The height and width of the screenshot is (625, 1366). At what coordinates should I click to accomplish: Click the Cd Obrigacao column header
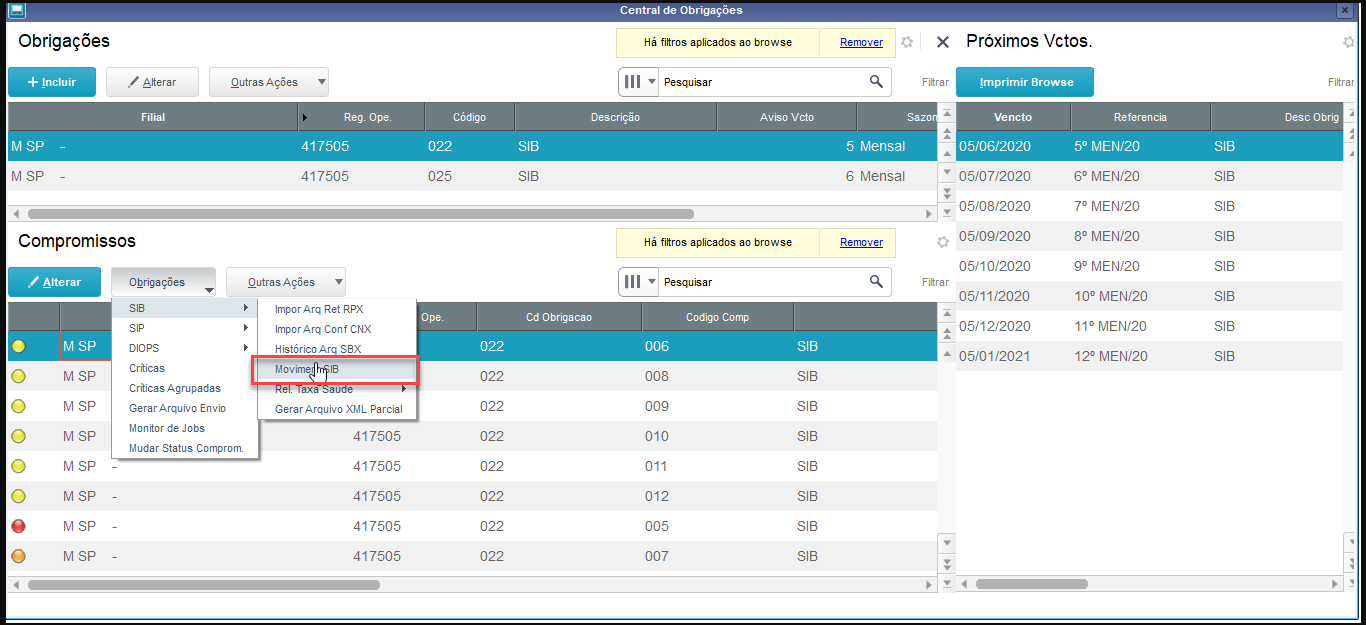coord(559,317)
